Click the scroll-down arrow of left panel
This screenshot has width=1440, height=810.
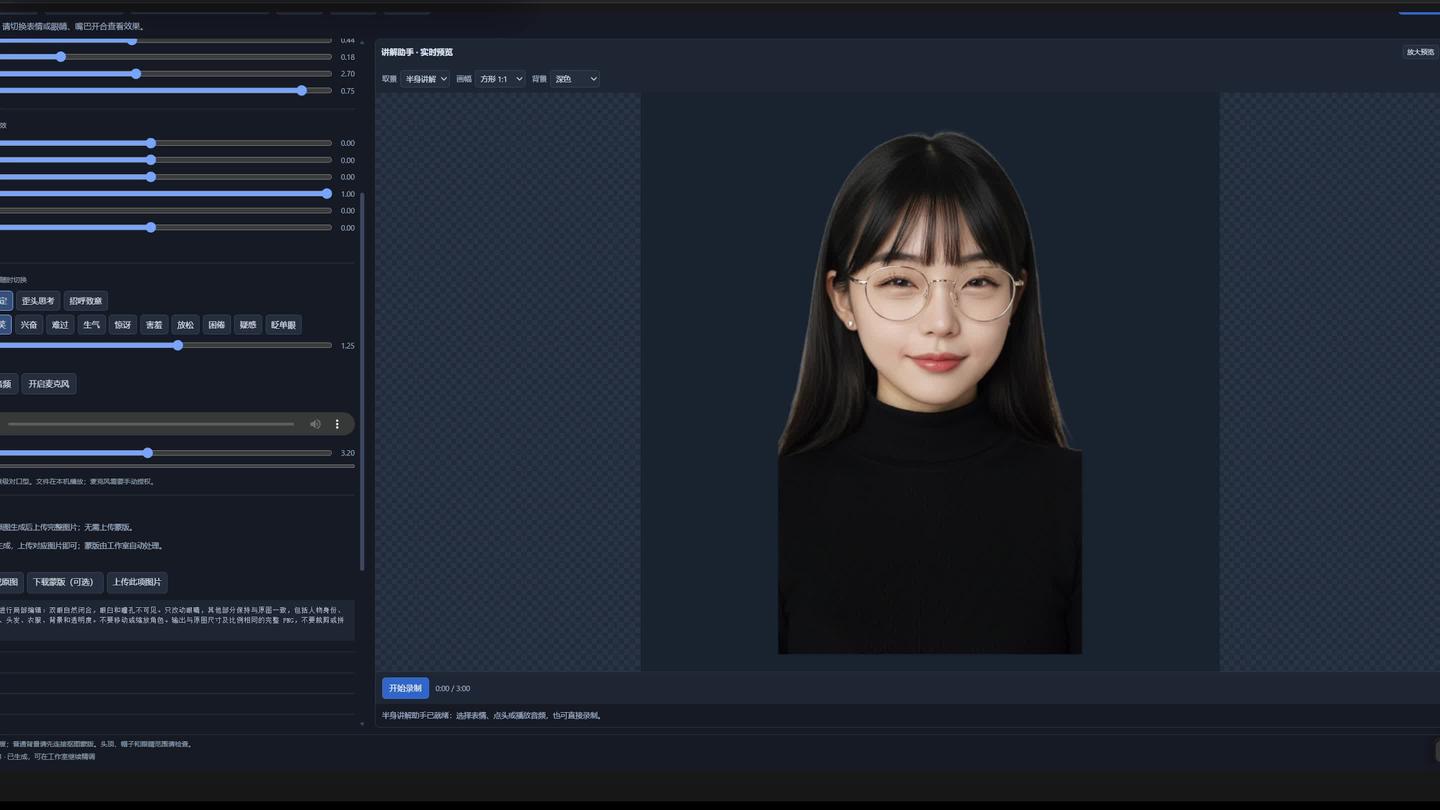pos(362,723)
